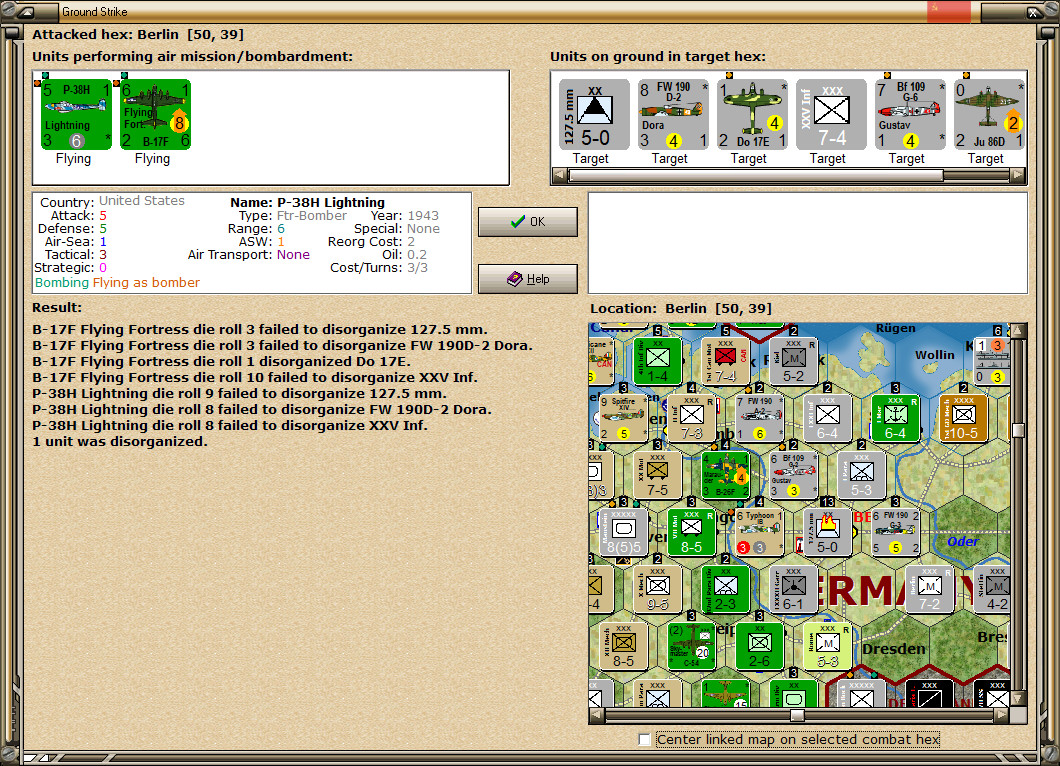This screenshot has height=766, width=1060.
Task: Click the map vertical scrollbar down arrow
Action: (x=1018, y=698)
